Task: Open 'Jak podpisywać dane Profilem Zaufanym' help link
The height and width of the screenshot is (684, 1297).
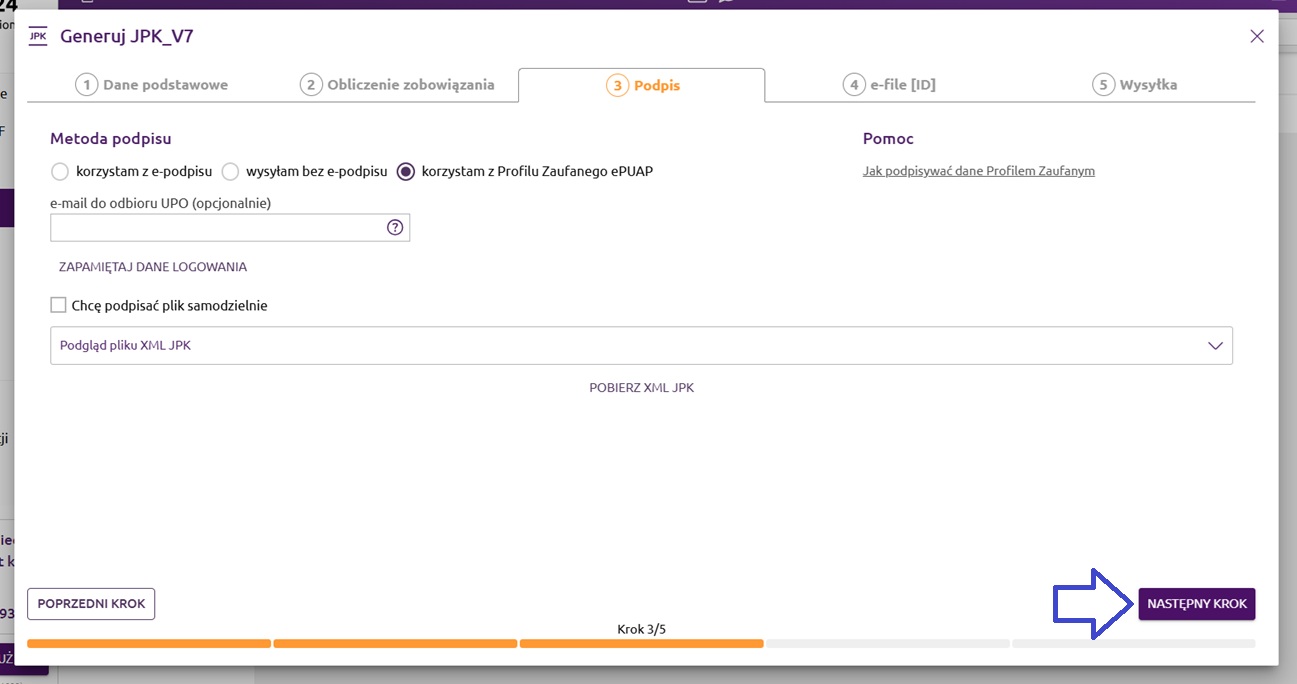Action: tap(978, 171)
